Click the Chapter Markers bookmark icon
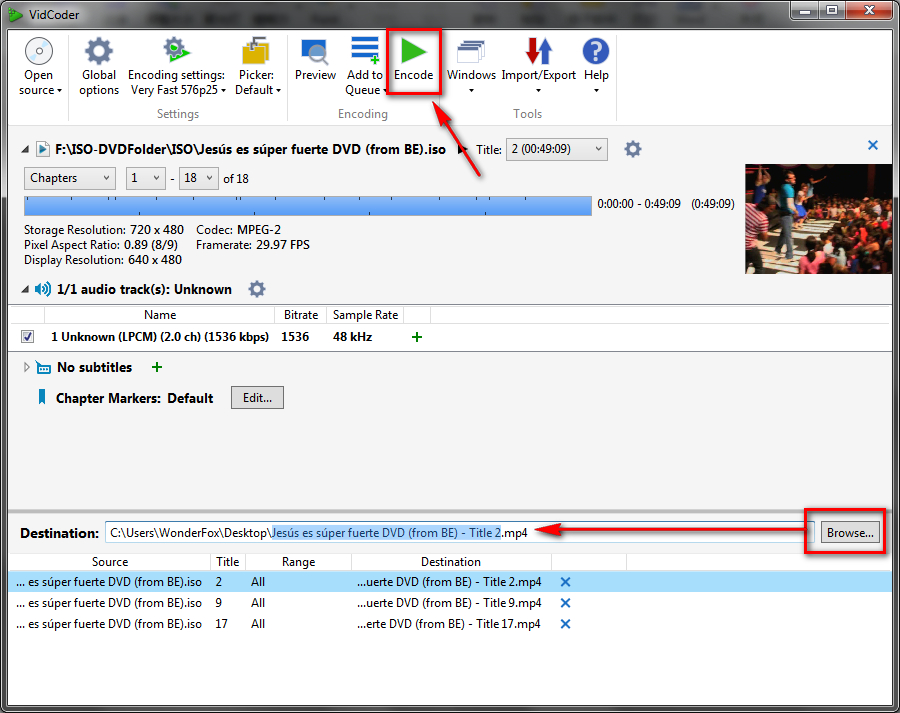The width and height of the screenshot is (900, 713). coord(41,397)
